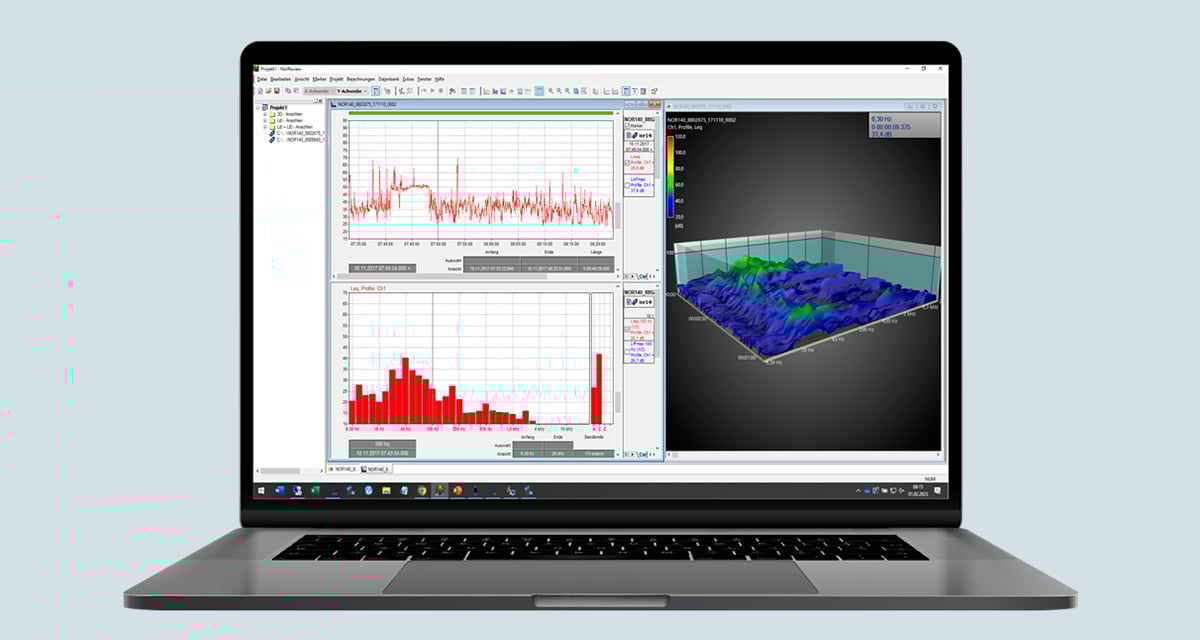Image resolution: width=1200 pixels, height=640 pixels.
Task: Collapse the Projekt1 tree root node
Action: click(x=259, y=107)
